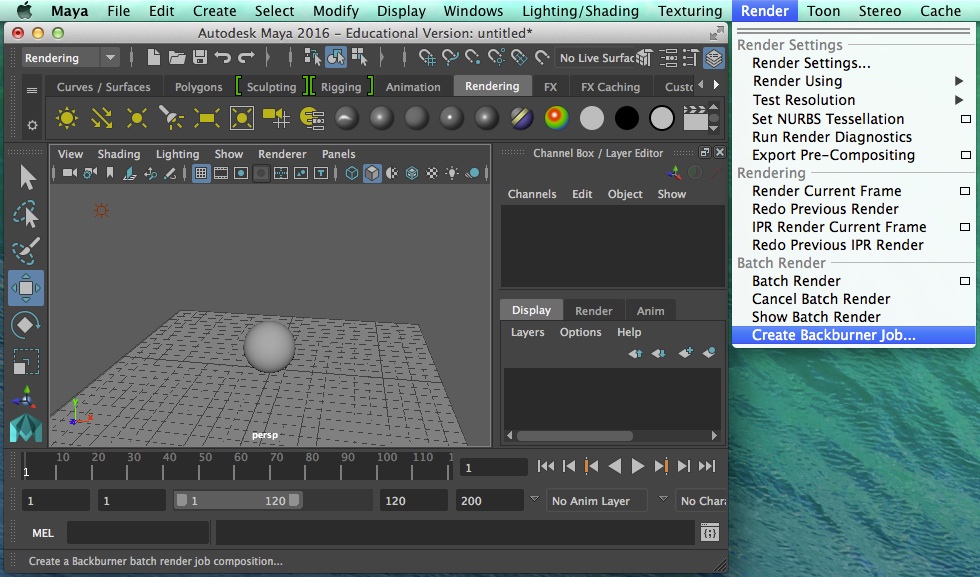Click the time range slider bar
The width and height of the screenshot is (980, 577).
tap(238, 501)
